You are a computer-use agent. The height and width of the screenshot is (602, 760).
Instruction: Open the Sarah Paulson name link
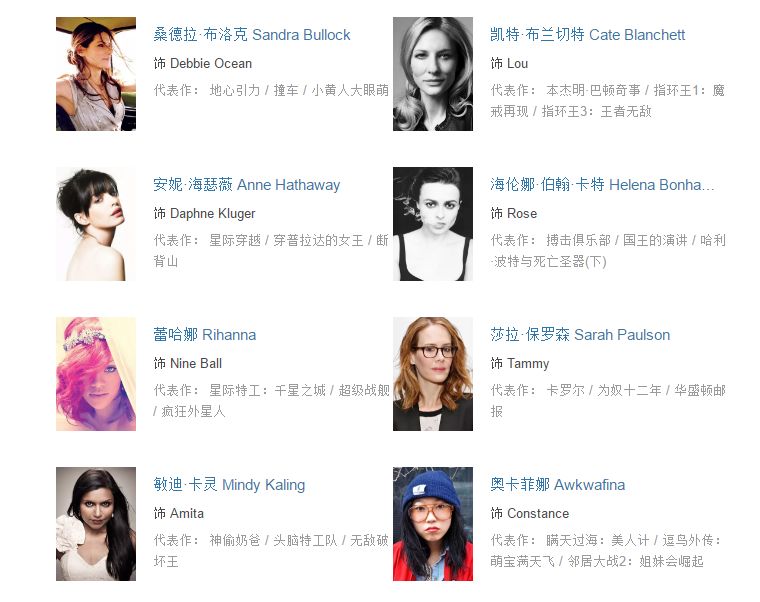point(580,334)
